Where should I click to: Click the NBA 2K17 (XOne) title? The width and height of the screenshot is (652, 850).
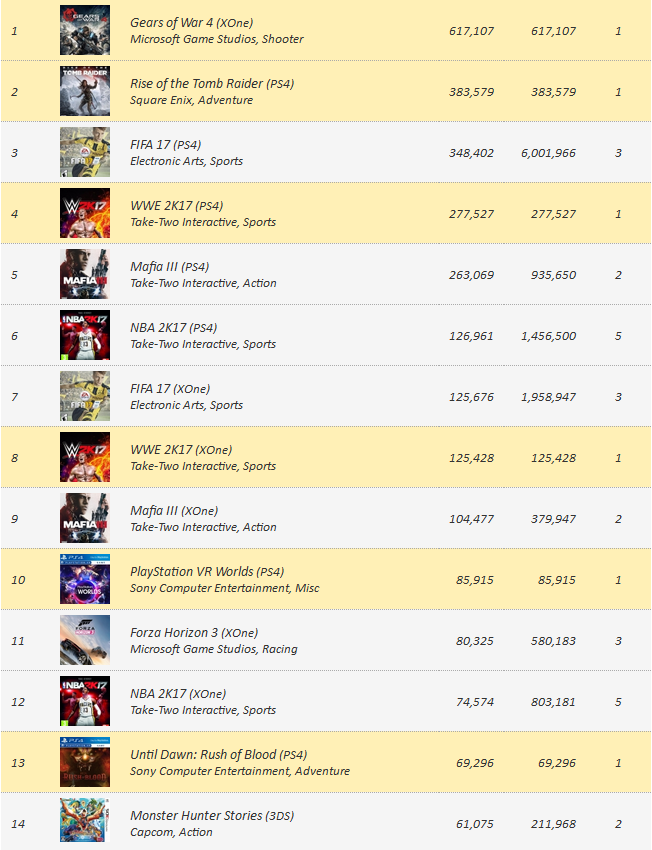point(158,694)
